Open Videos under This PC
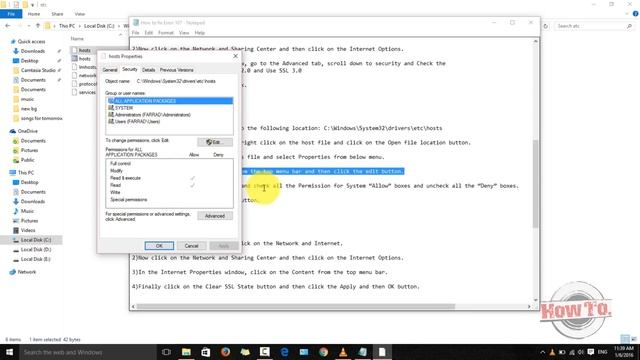This screenshot has width=640, height=360. 28,230
